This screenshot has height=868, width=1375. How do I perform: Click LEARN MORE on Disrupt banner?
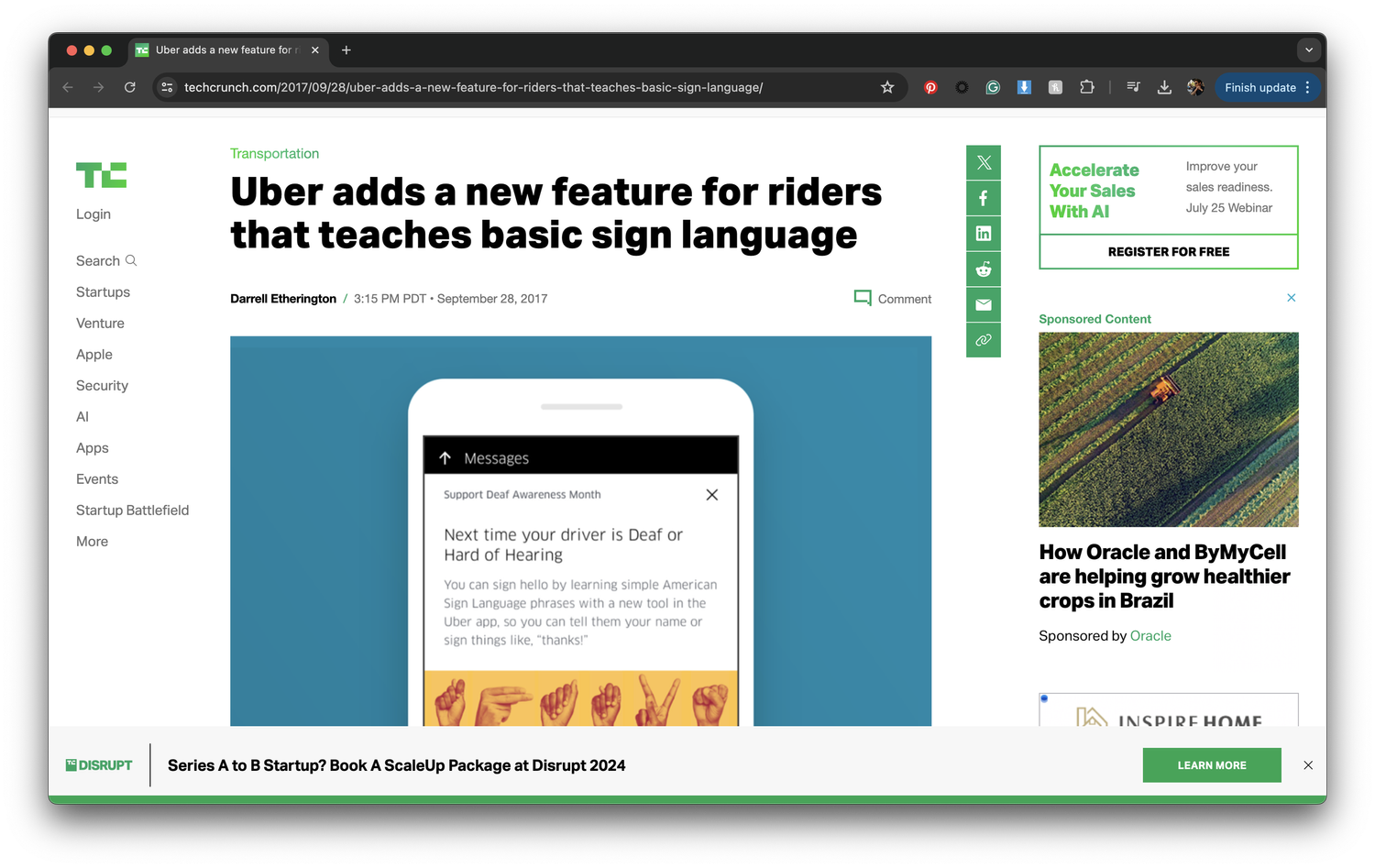tap(1212, 765)
